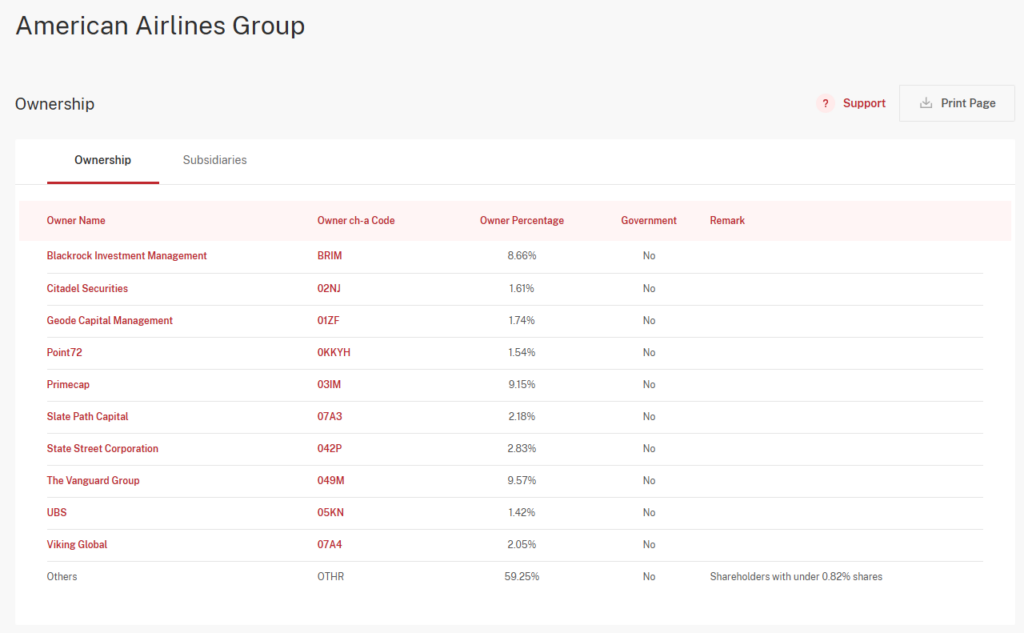Open the Primecap owner page

[68, 384]
